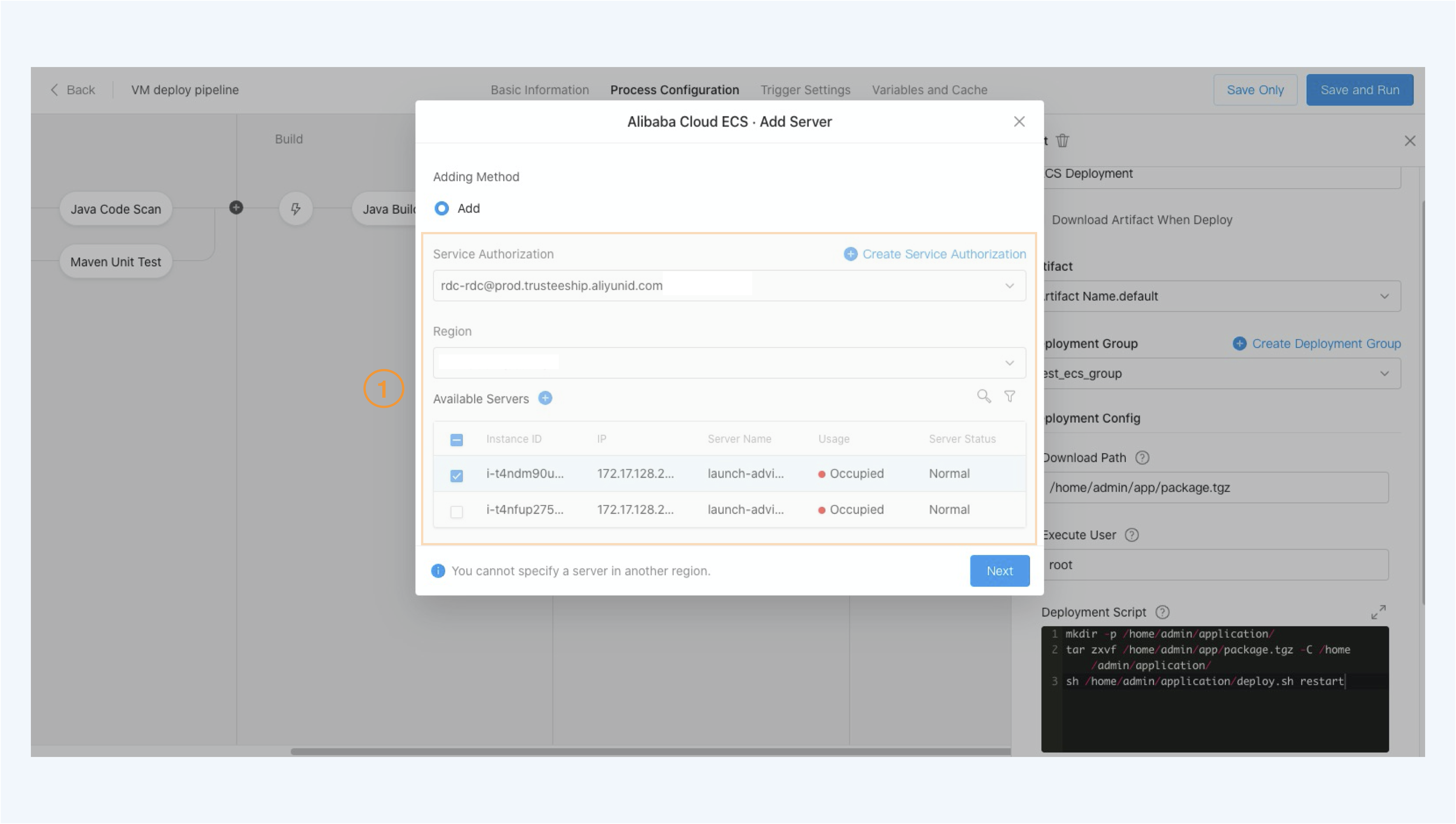1456x824 pixels.
Task: Click the plus node after Java Code Scan
Action: [x=236, y=208]
